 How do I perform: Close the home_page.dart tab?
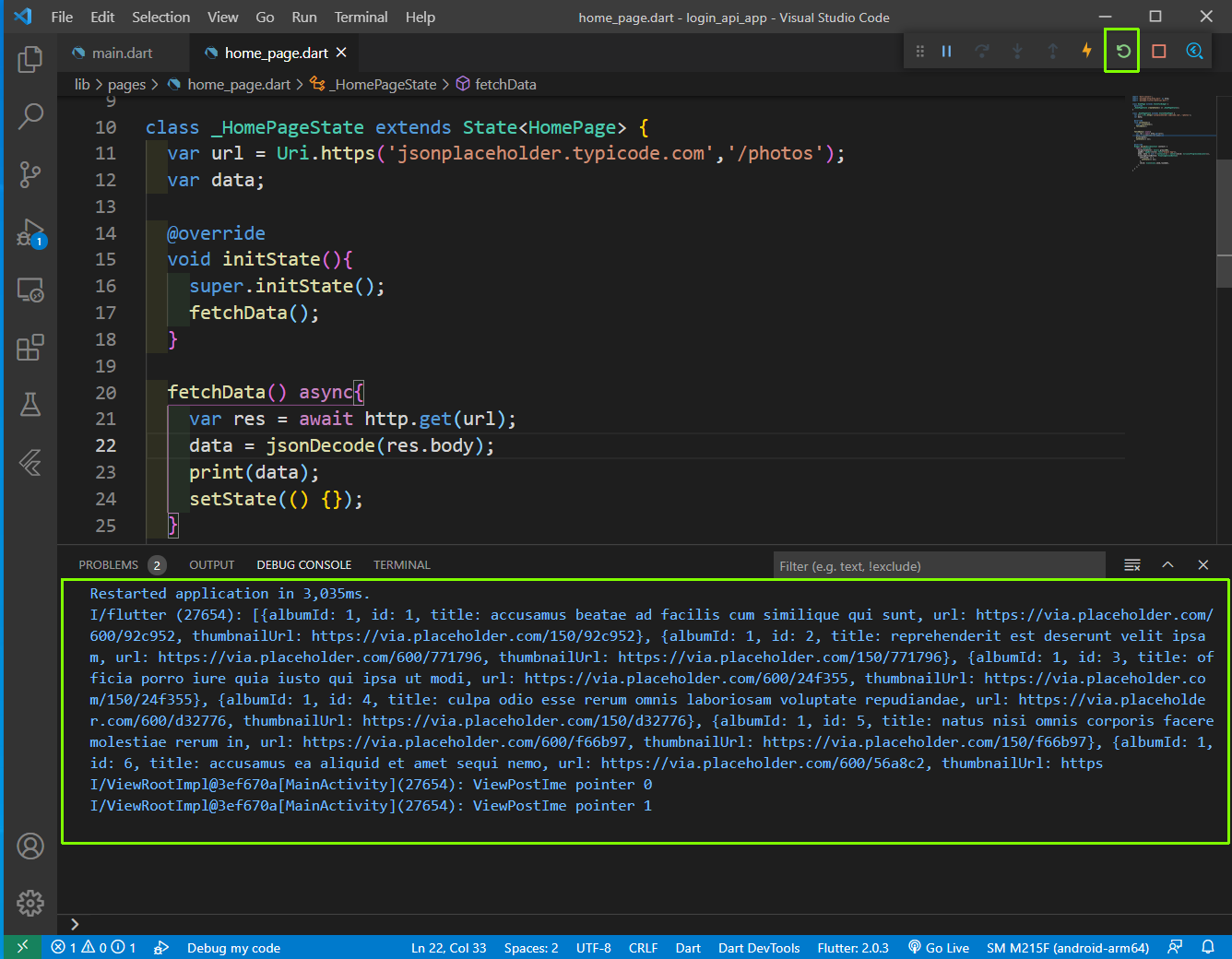[x=341, y=53]
